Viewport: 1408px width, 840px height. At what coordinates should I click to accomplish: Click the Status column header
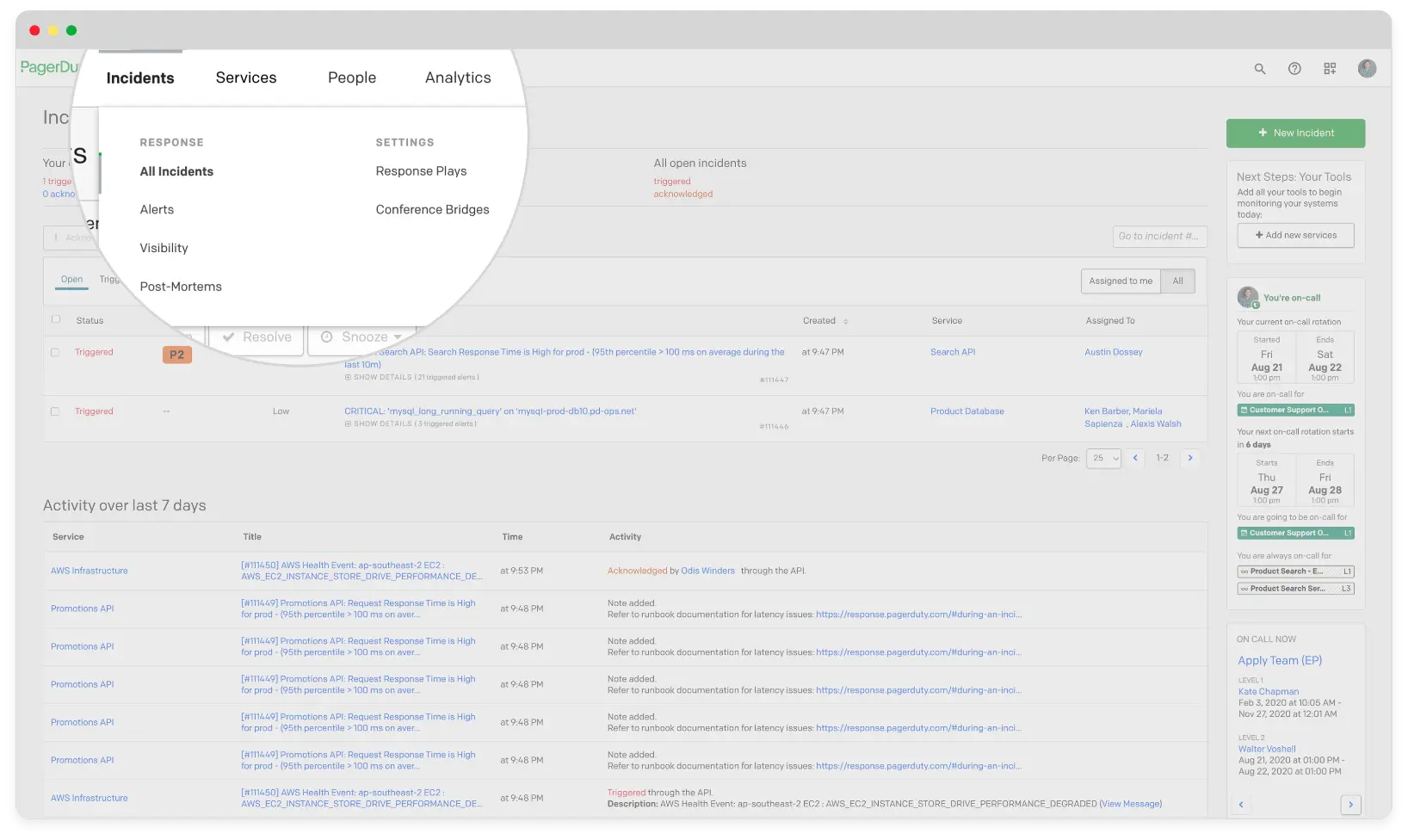[x=90, y=321]
